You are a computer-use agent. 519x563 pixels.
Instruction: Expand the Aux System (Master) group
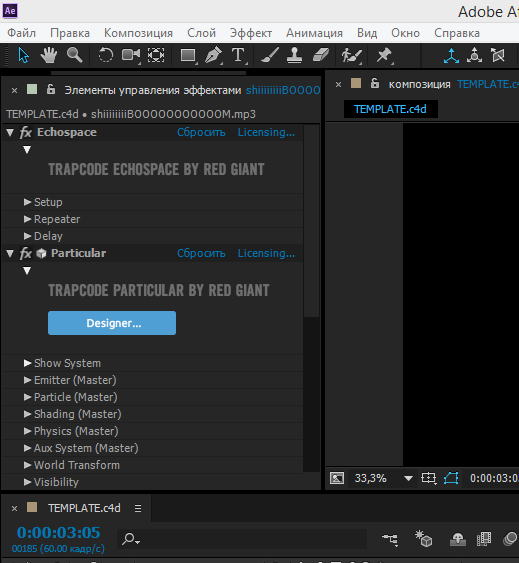click(27, 448)
